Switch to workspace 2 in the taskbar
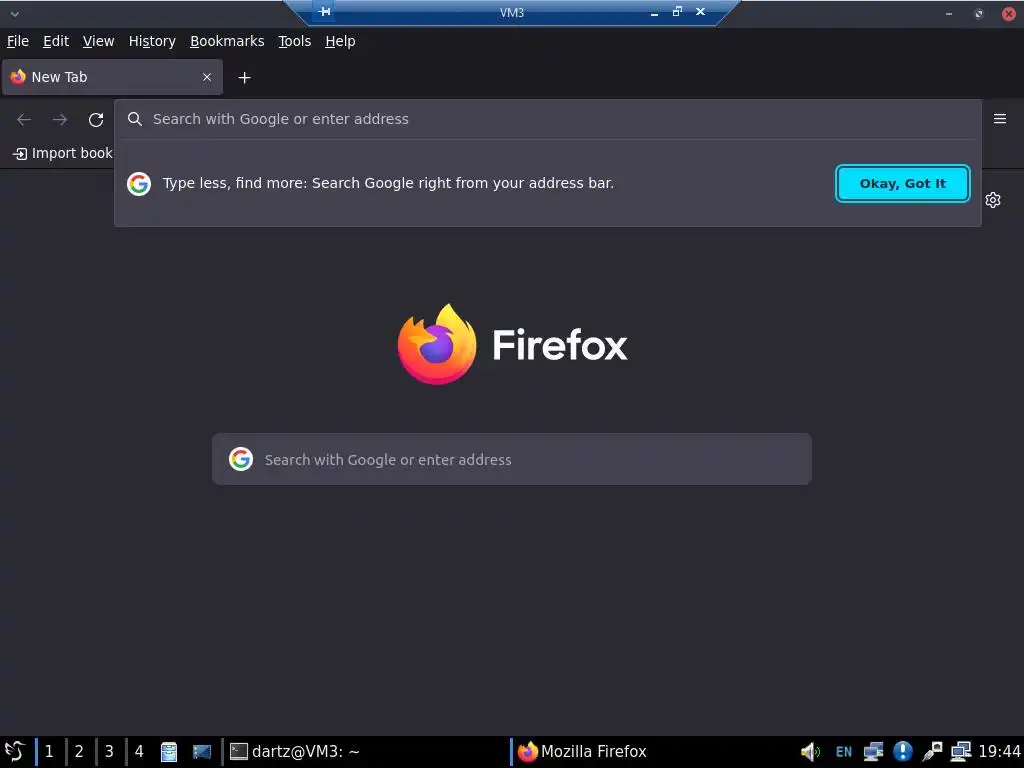The height and width of the screenshot is (768, 1024). (79, 752)
